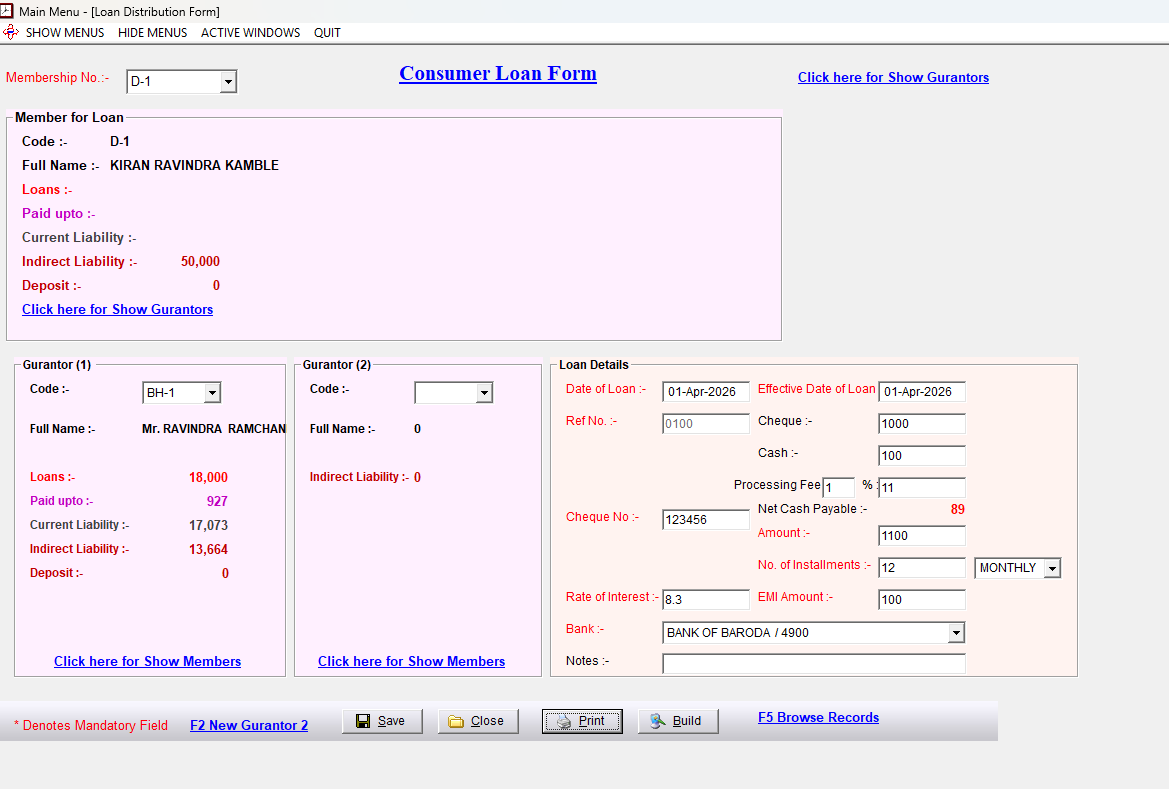Open F5 Browse Records link

[819, 717]
